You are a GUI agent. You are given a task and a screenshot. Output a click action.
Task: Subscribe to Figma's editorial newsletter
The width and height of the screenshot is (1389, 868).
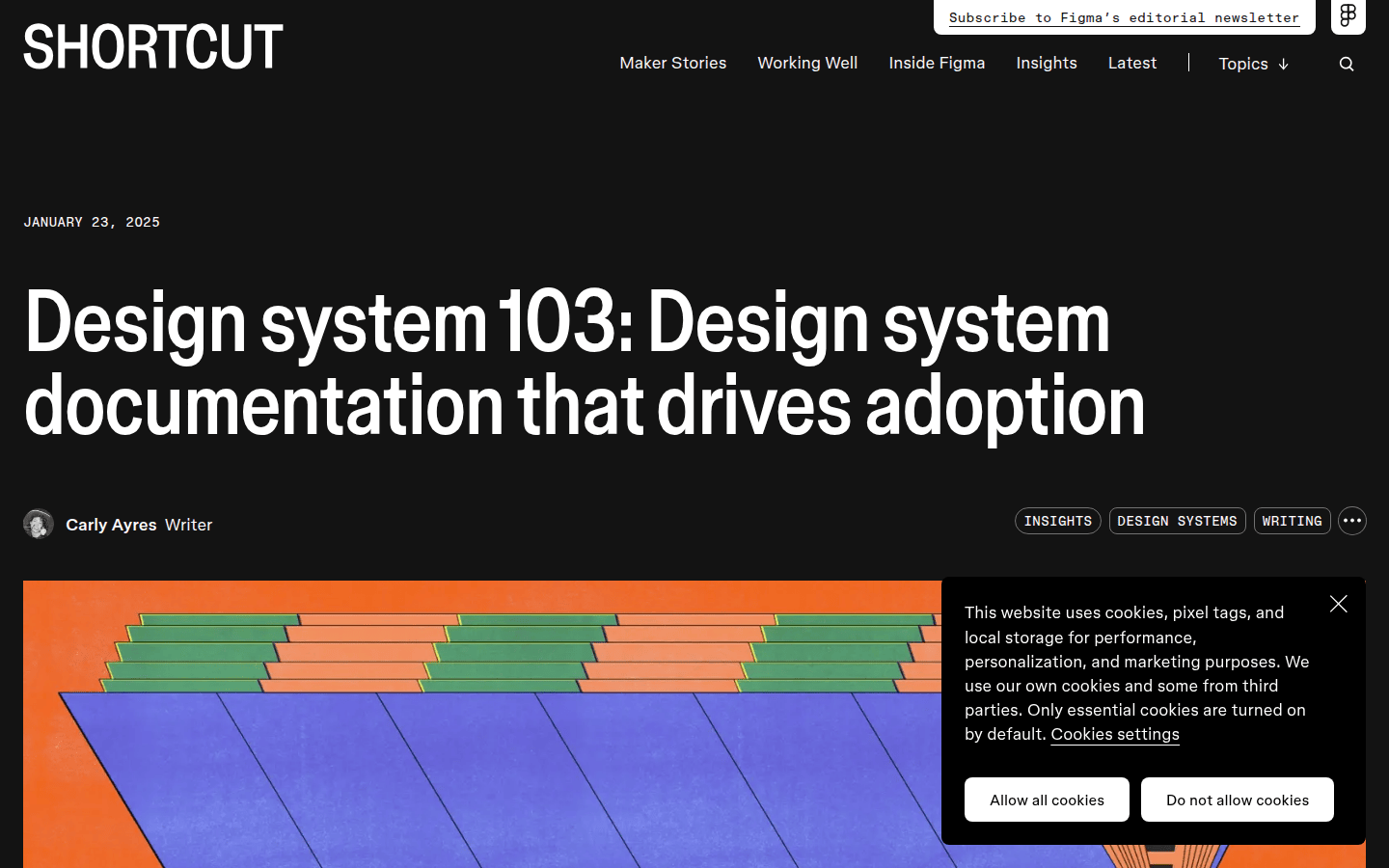(1124, 17)
